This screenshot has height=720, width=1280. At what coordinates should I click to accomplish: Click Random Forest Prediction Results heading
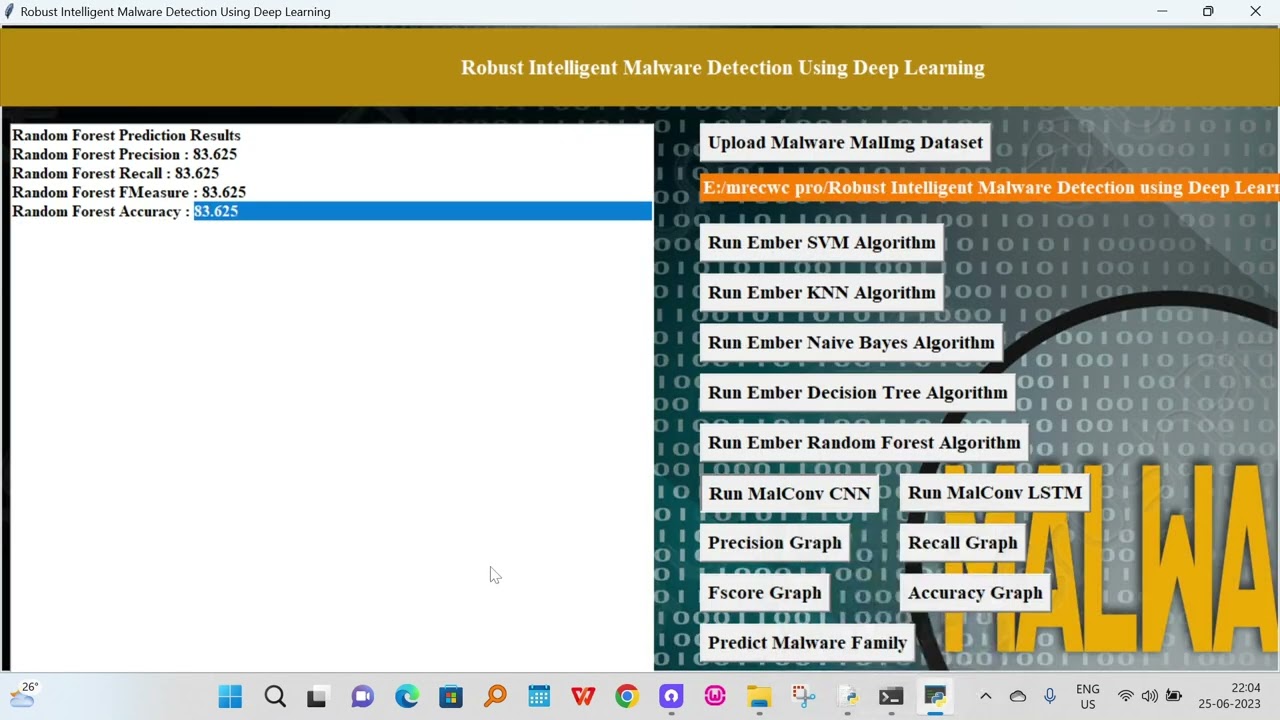(126, 135)
